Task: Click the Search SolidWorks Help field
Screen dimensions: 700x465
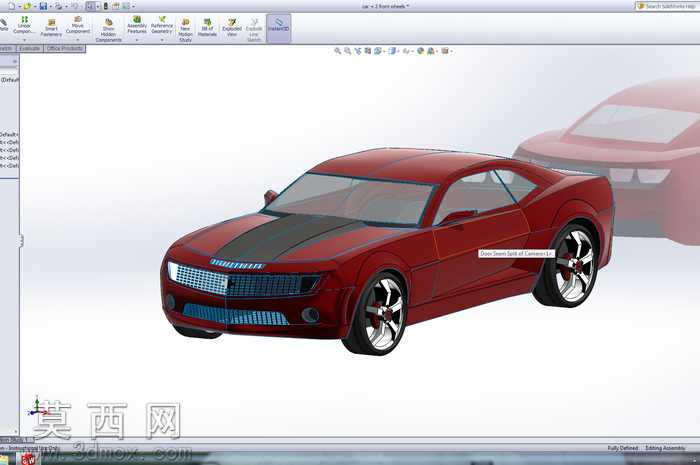Action: [x=667, y=6]
